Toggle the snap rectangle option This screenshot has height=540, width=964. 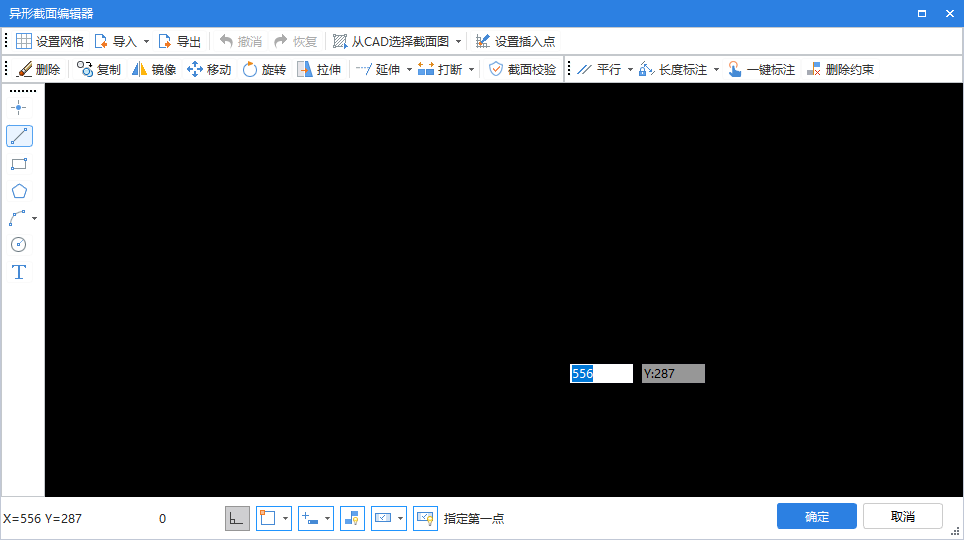point(268,518)
